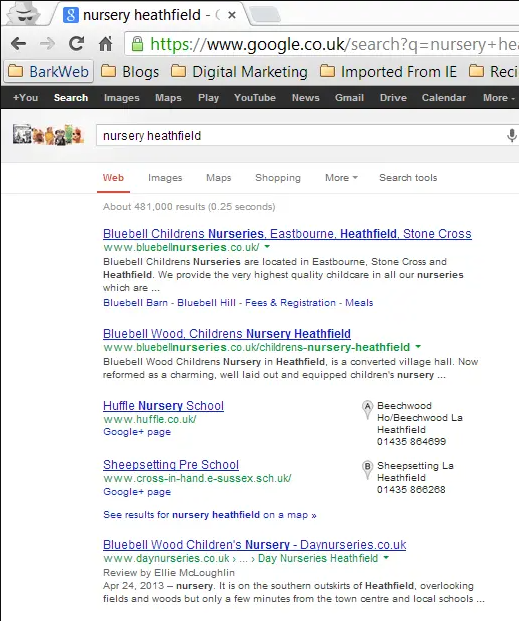This screenshot has height=621, width=519.
Task: Click the 'About 481,000 results' count text
Action: 189,207
